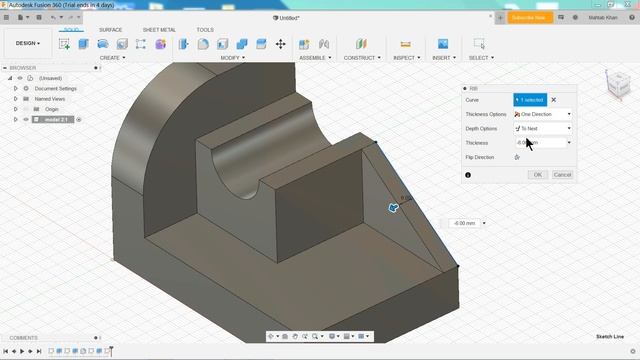Switch to the TOOLS tab
The height and width of the screenshot is (360, 640).
click(205, 30)
